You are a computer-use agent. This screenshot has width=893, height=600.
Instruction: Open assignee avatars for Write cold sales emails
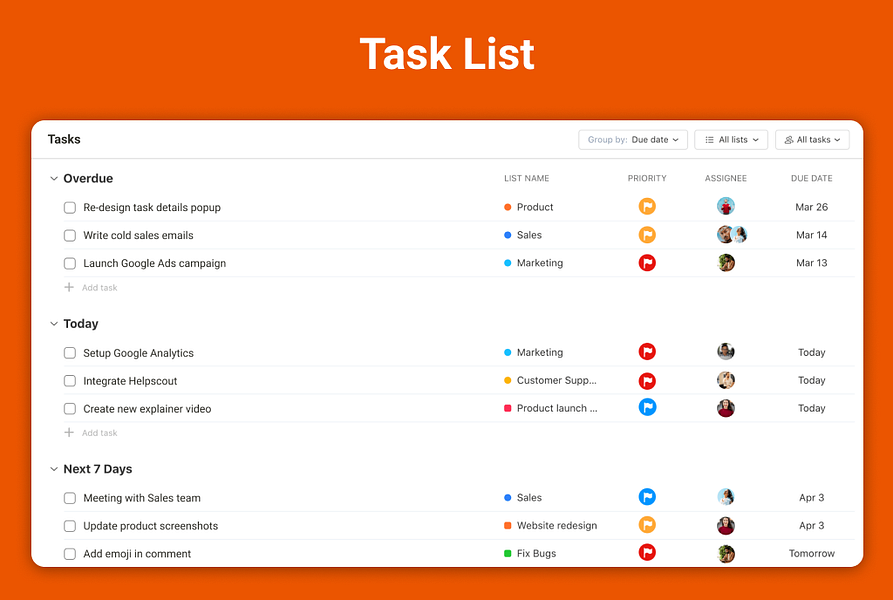click(x=732, y=235)
